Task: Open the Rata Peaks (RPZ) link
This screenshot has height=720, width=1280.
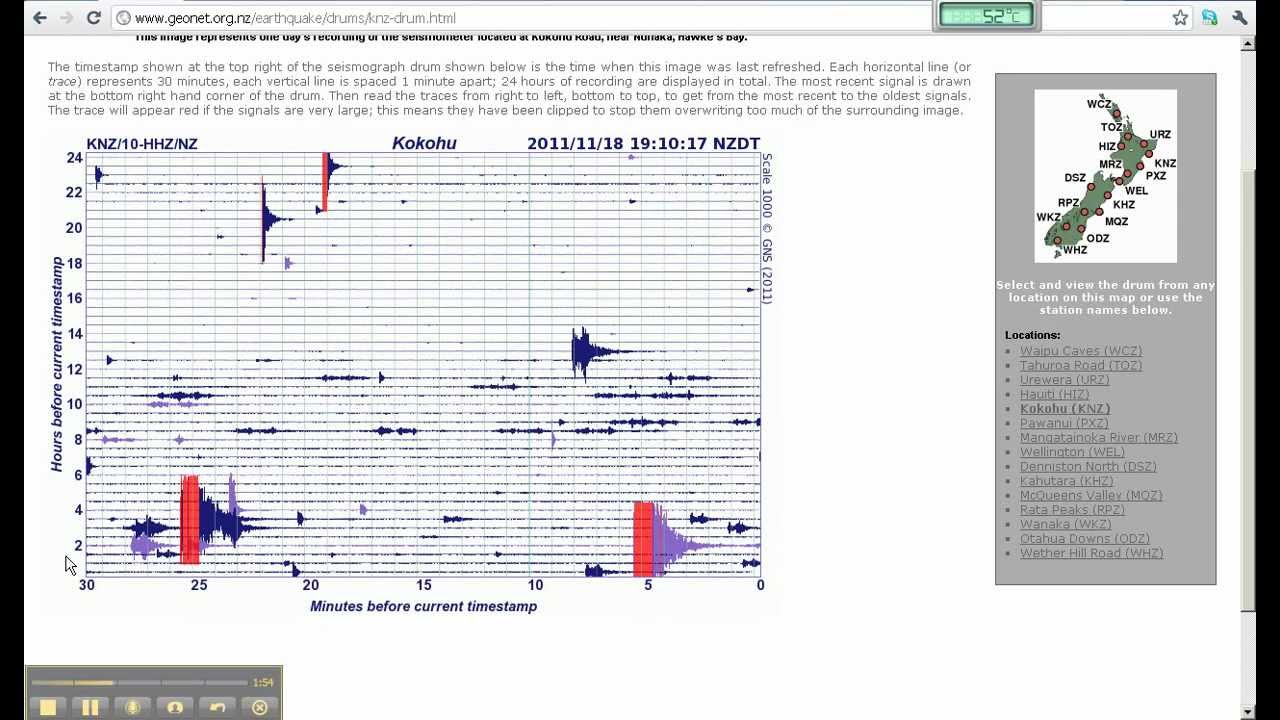Action: point(1072,510)
